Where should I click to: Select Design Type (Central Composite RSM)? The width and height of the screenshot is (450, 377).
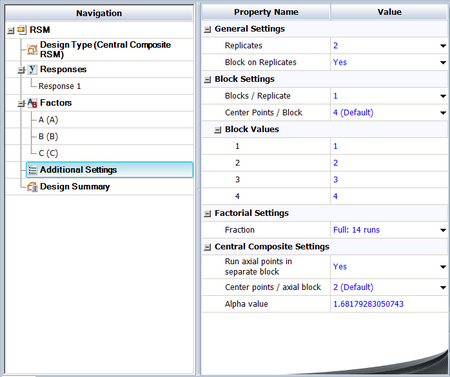coord(105,49)
